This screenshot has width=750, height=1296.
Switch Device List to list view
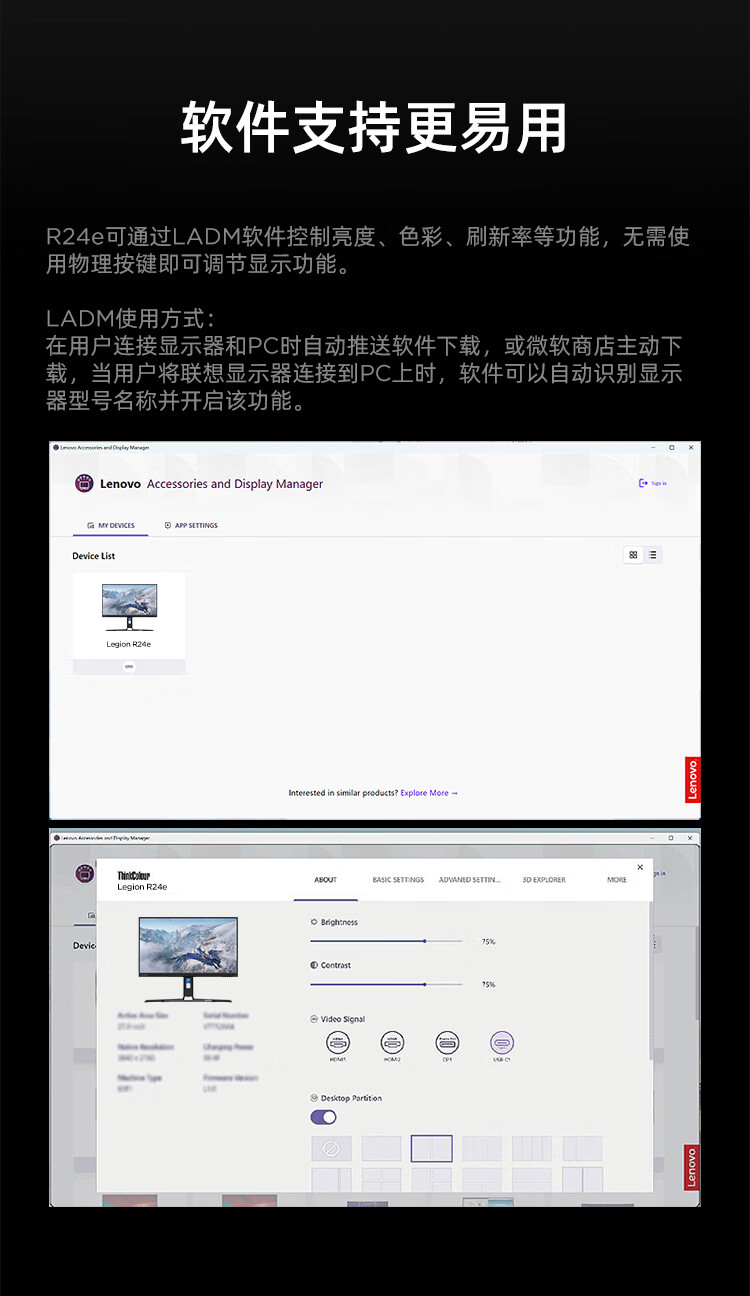pyautogui.click(x=652, y=555)
